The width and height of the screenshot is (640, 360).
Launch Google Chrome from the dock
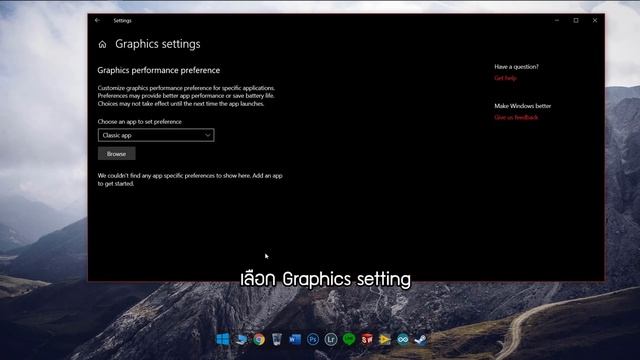[x=259, y=339]
